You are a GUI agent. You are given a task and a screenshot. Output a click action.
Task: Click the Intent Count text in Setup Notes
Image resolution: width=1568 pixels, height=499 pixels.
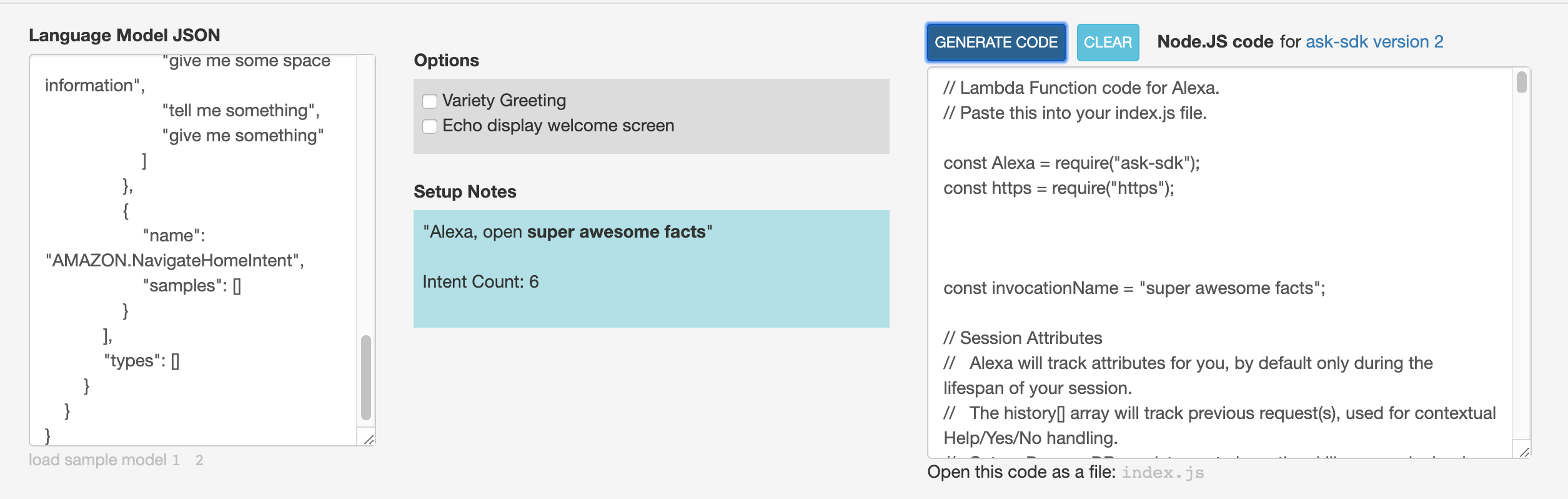pyautogui.click(x=480, y=282)
